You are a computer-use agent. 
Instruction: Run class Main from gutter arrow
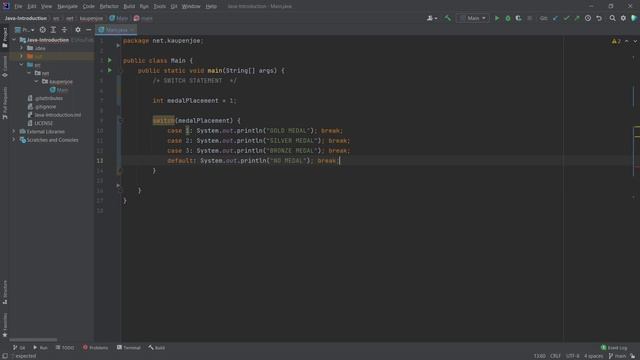point(110,60)
